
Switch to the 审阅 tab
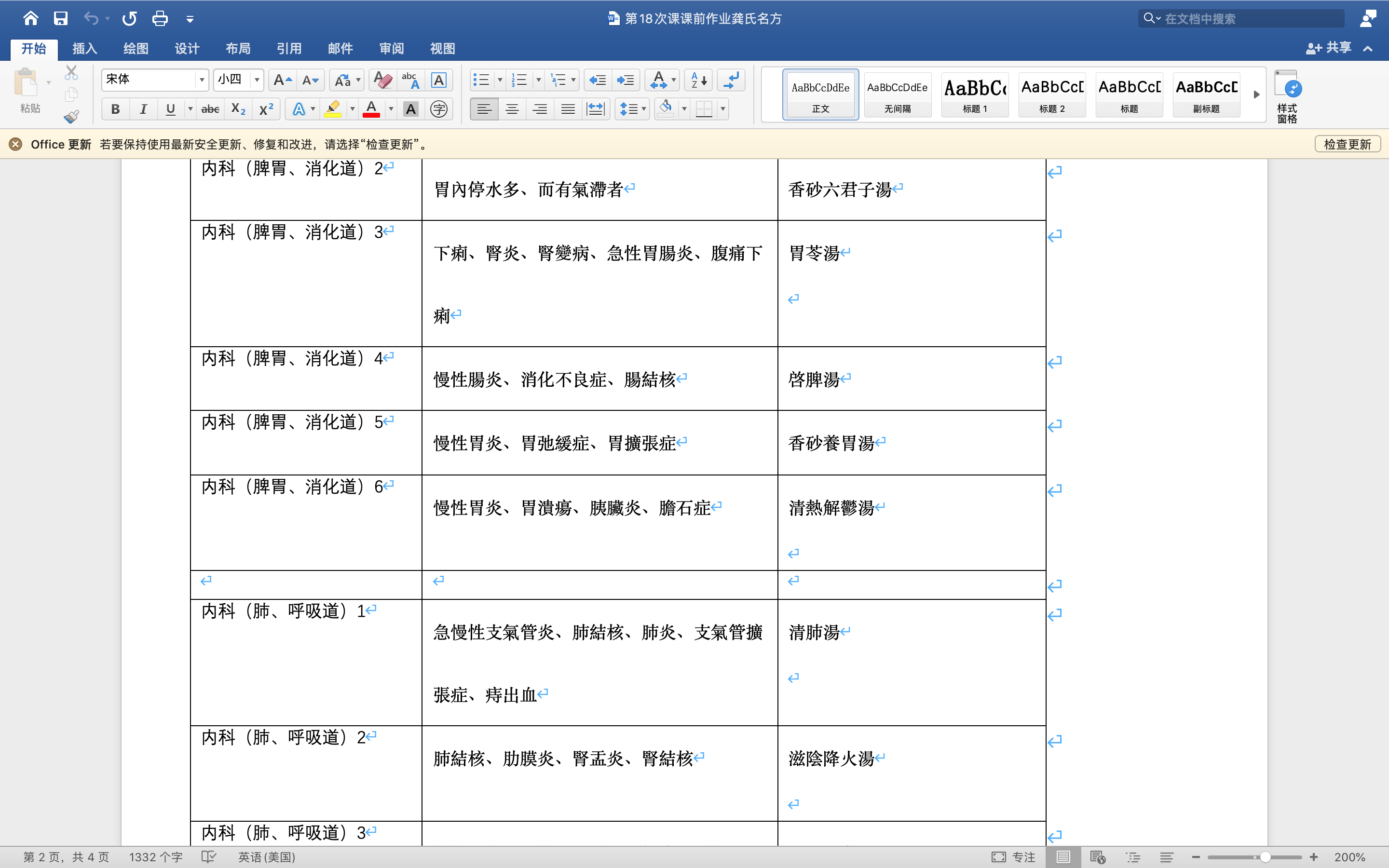392,49
